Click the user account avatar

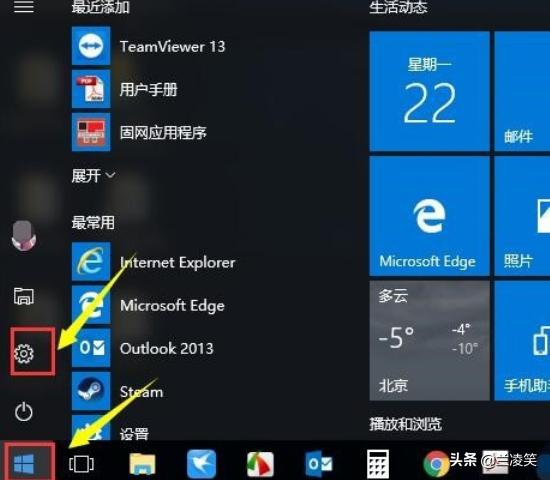(24, 236)
